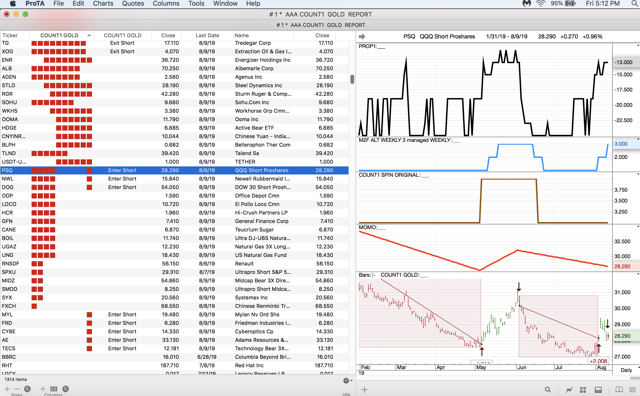The image size is (640, 396).
Task: Open the Daily timeframe dropdown
Action: tap(626, 370)
